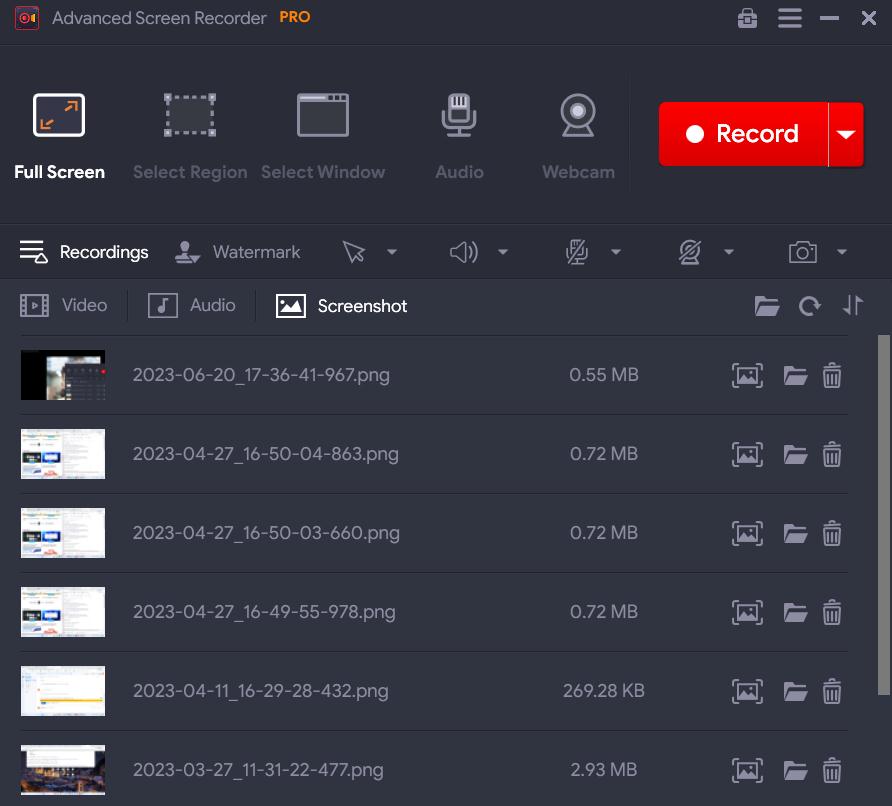Screen dimensions: 892x806
Task: Select file name 2023-06-20_17-36-41-967.png
Action: point(261,375)
